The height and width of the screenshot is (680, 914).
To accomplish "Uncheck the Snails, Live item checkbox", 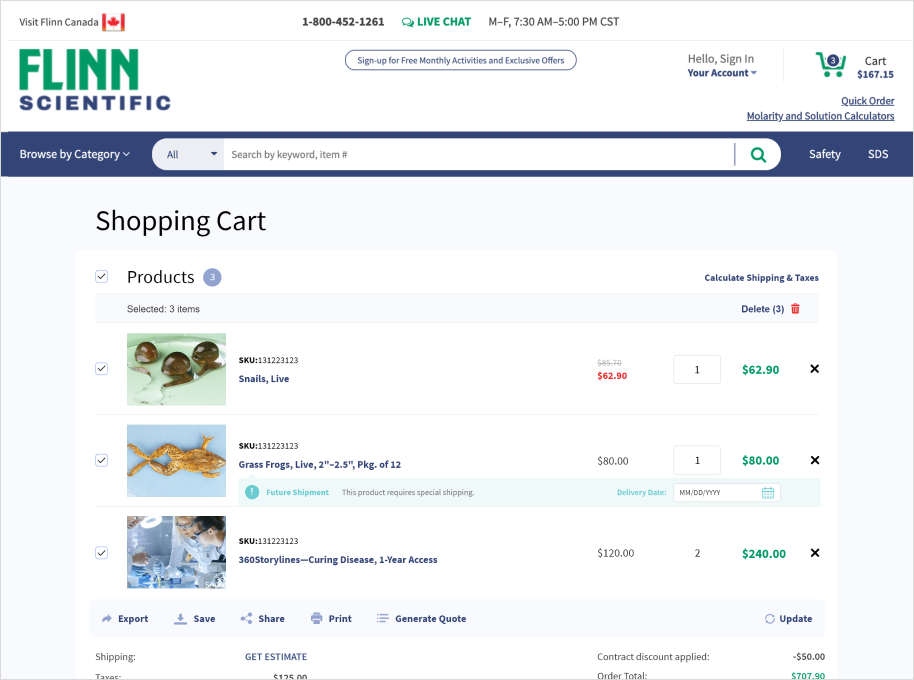I will click(x=101, y=369).
